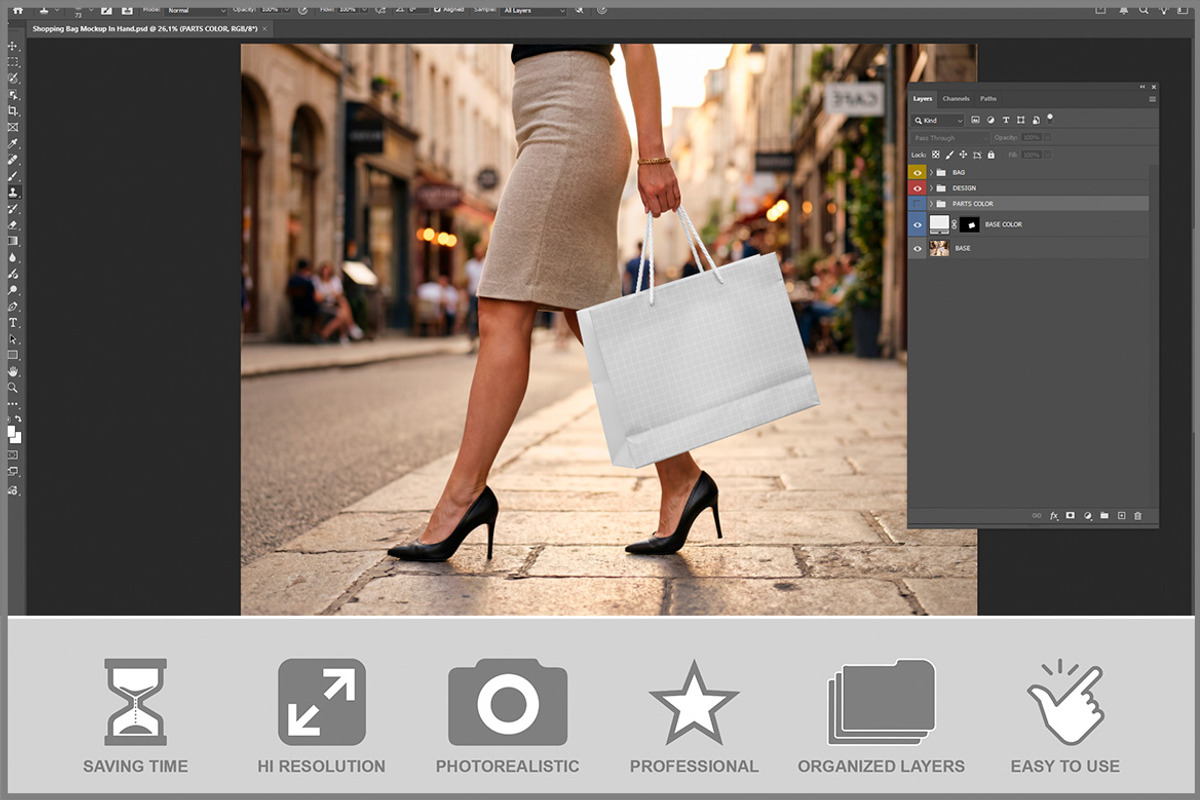The image size is (1200, 800).
Task: Select the Pen tool
Action: 14,306
